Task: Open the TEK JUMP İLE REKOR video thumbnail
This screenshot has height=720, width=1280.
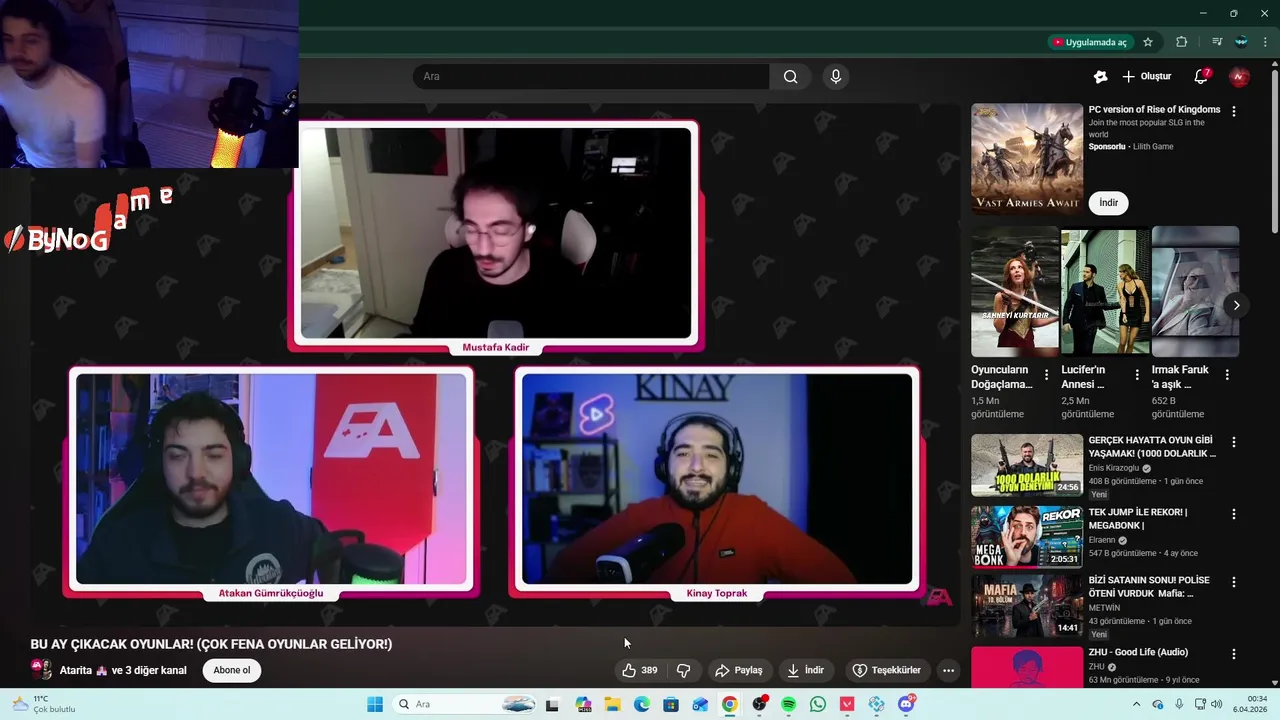Action: point(1027,537)
